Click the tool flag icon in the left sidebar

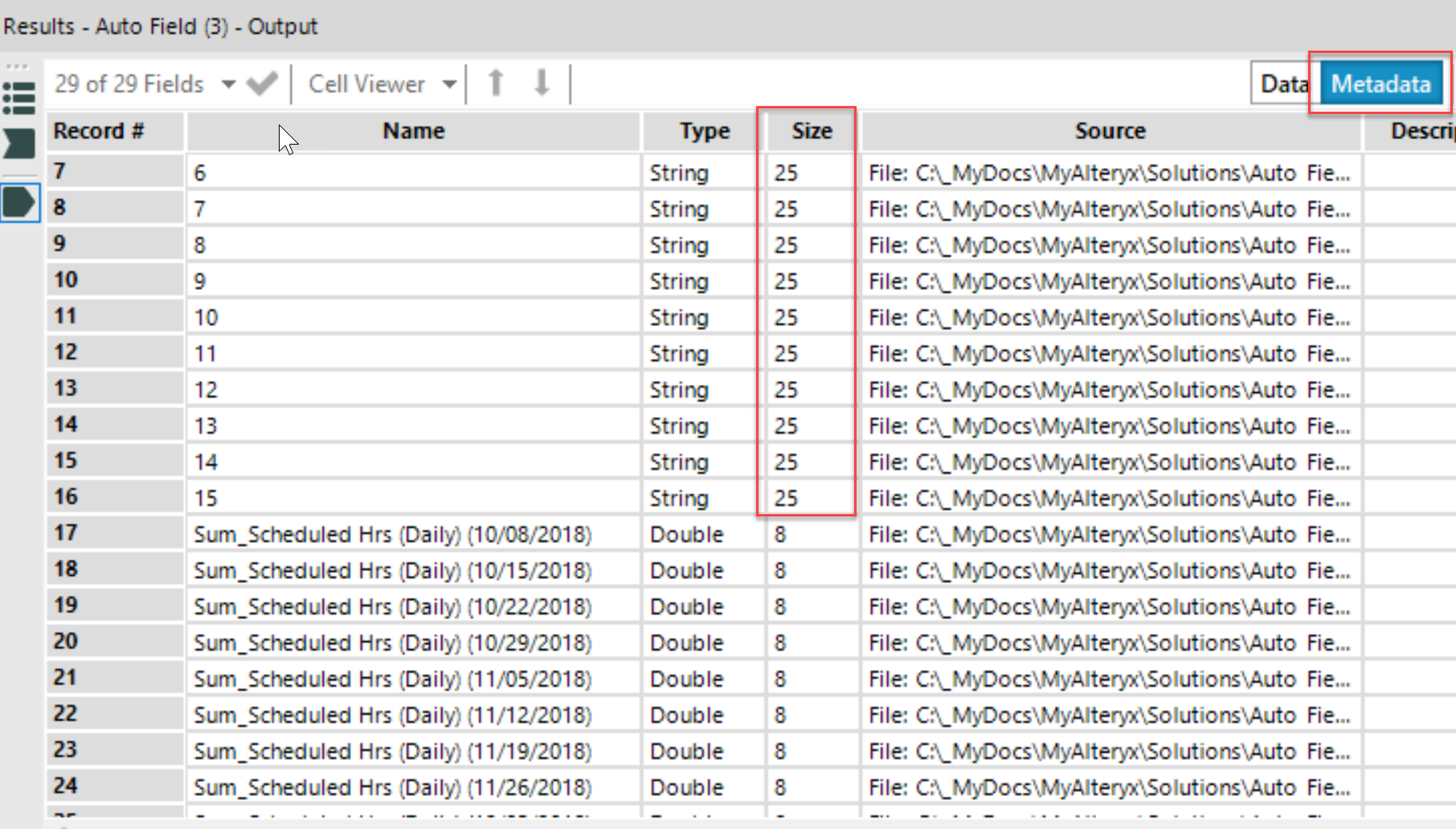click(18, 143)
